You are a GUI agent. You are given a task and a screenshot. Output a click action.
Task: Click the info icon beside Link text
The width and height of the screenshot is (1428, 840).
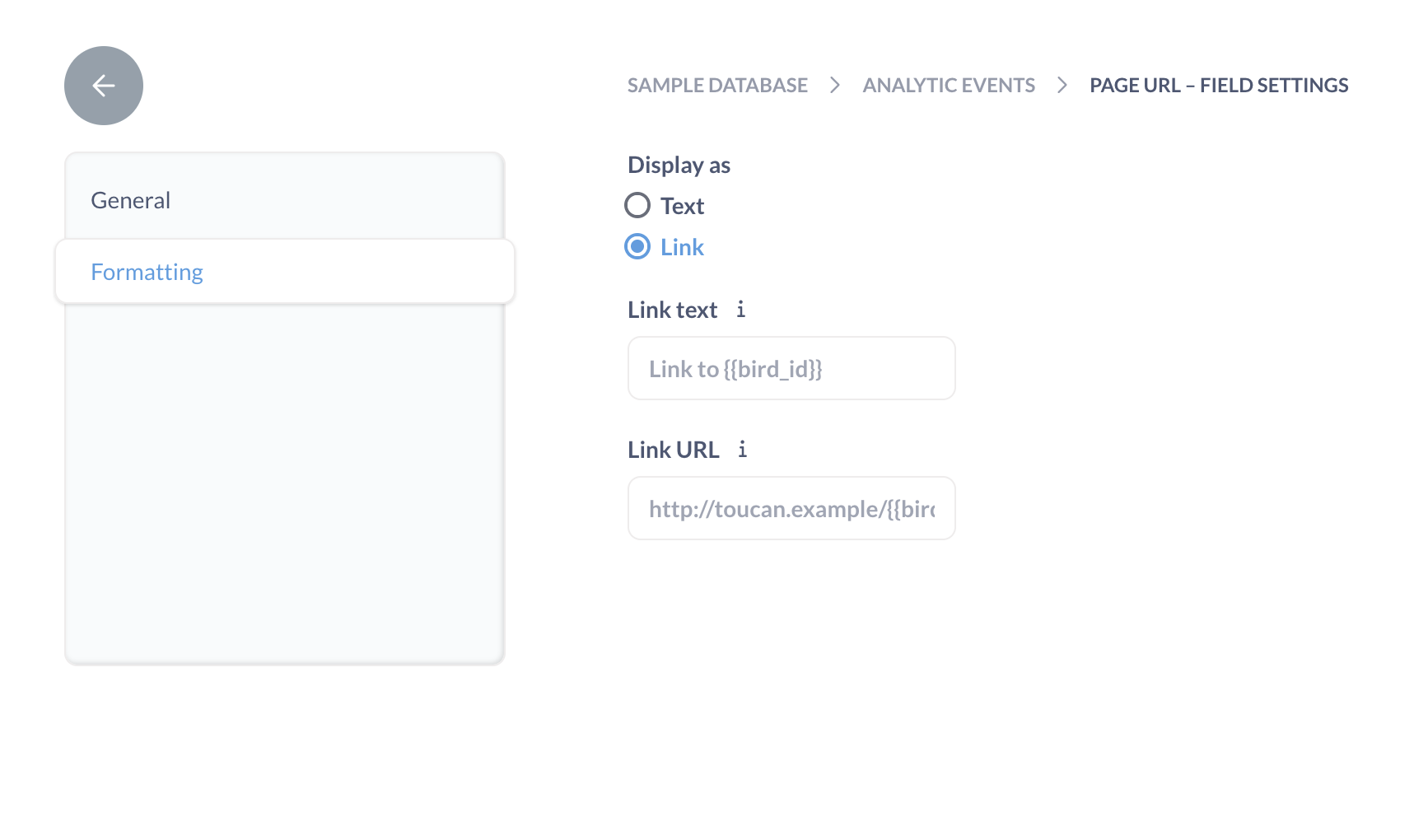click(740, 310)
